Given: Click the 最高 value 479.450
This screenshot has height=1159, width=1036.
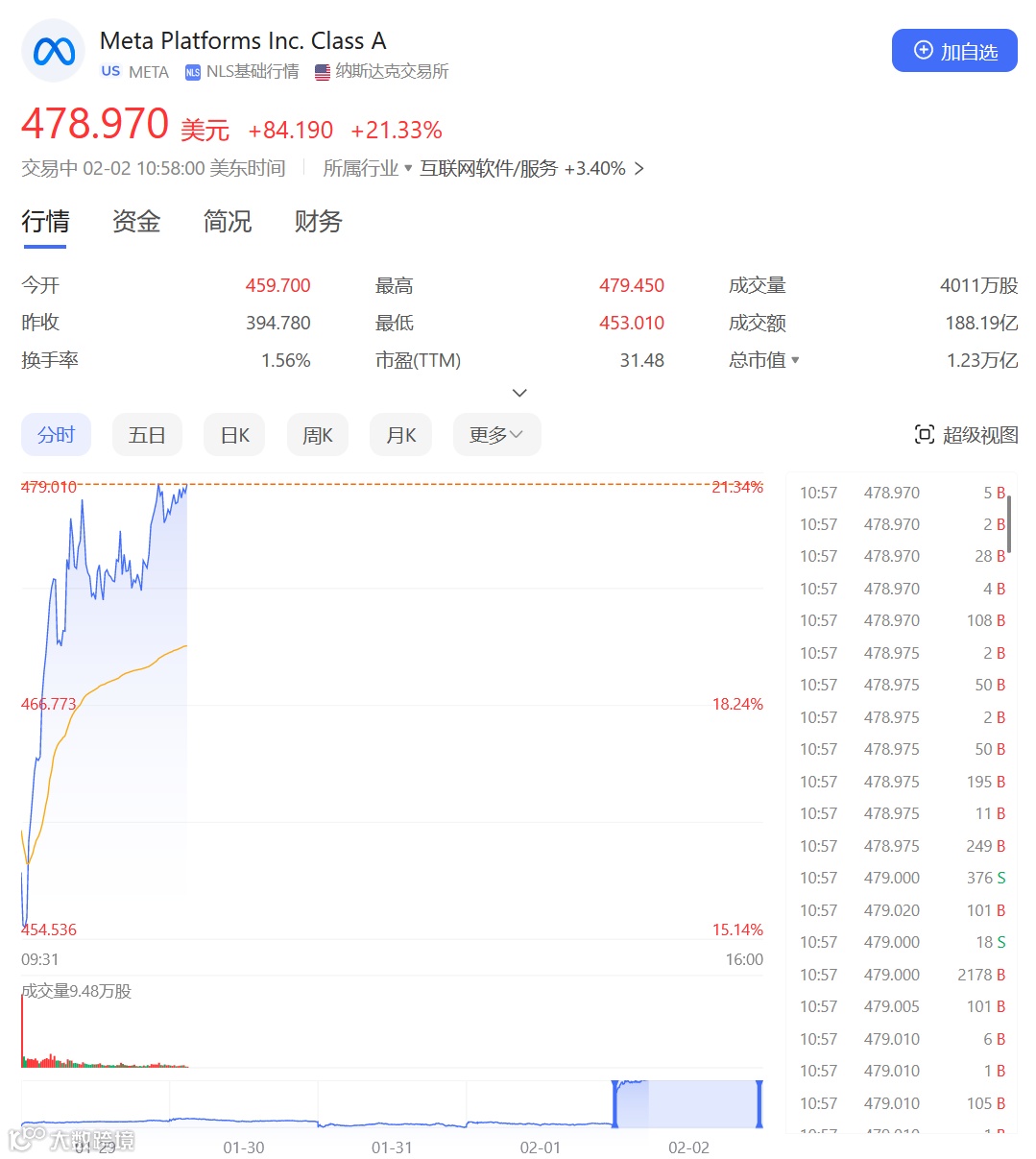Looking at the screenshot, I should (632, 285).
